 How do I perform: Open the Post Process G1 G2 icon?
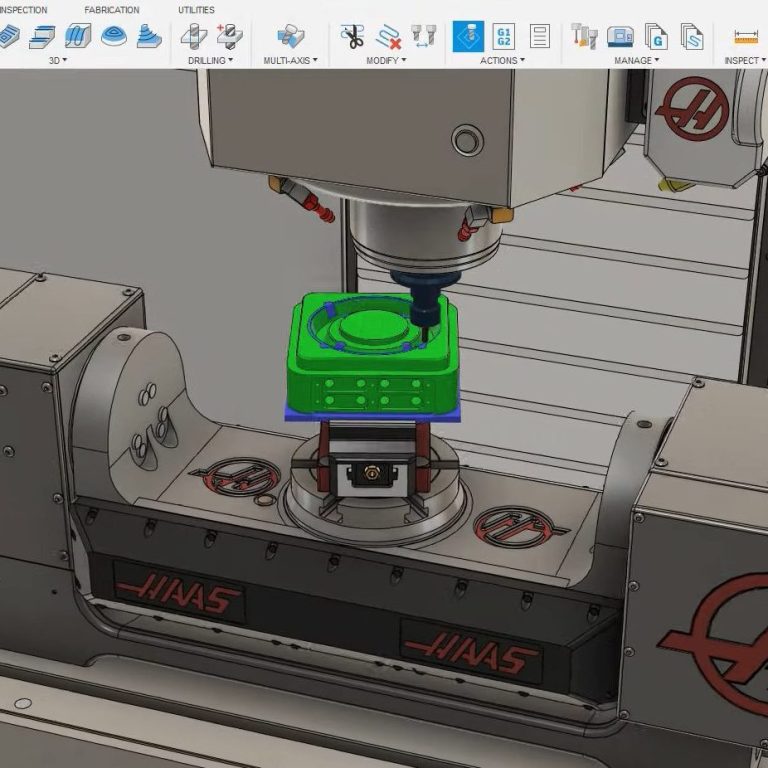[x=504, y=36]
